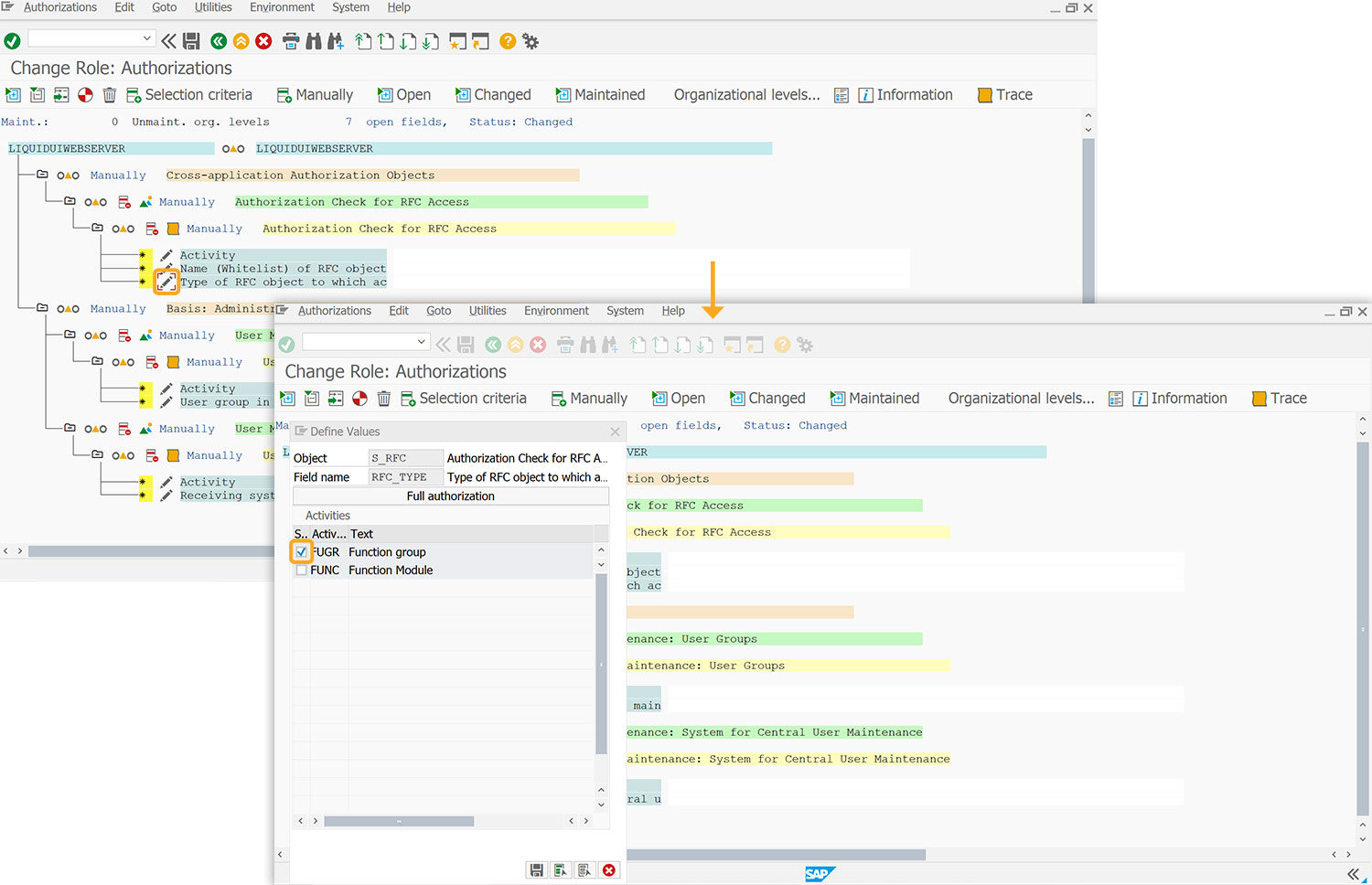The height and width of the screenshot is (885, 1372).
Task: Click the highlighted pencil beside Type of RFC object
Action: coord(166,283)
